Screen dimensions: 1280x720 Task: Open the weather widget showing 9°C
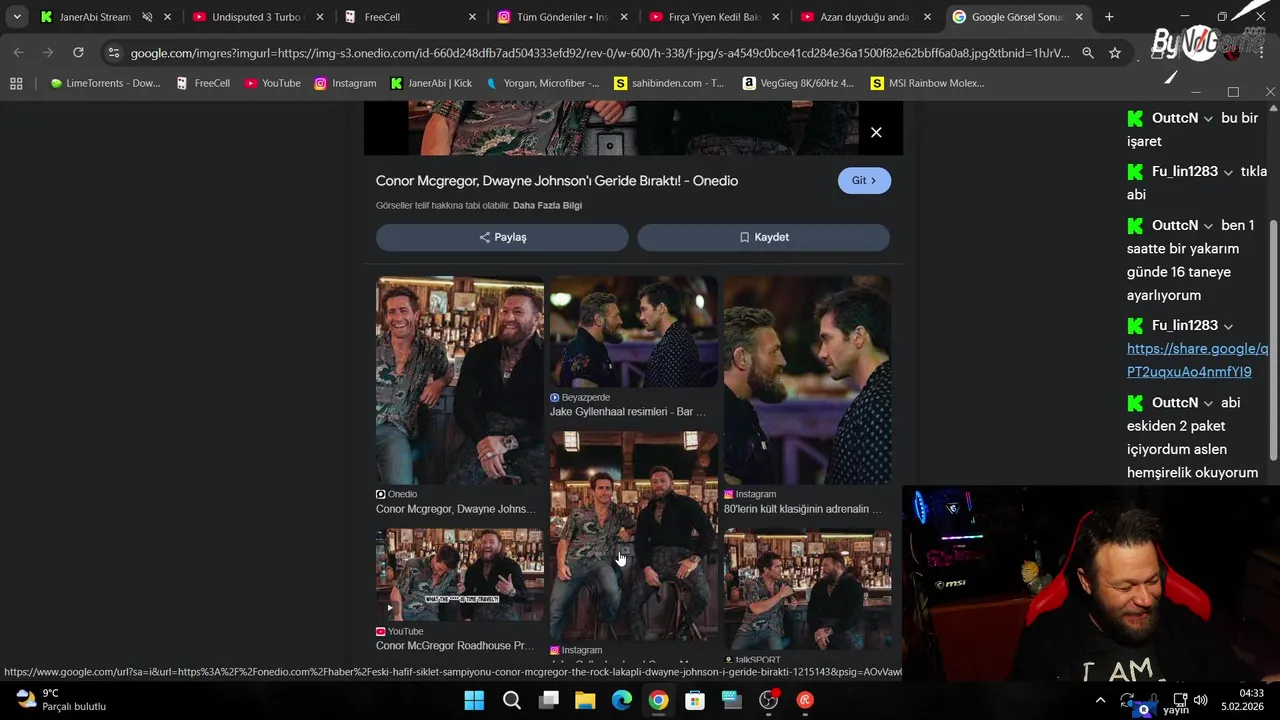pos(62,700)
